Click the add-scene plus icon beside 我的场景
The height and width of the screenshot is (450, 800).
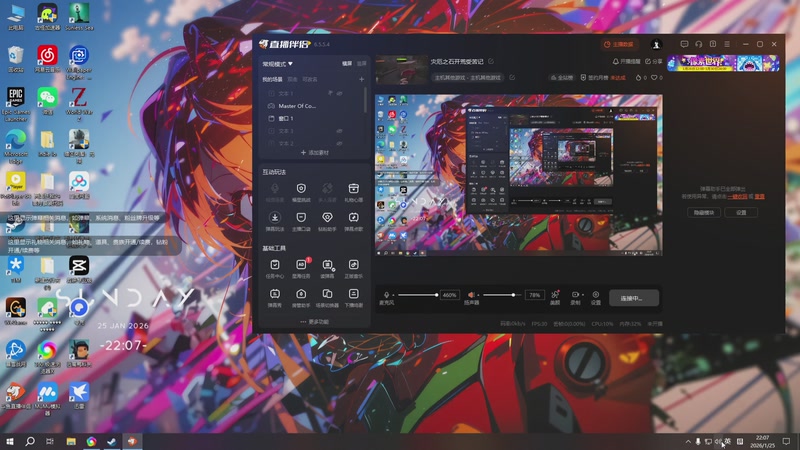tap(361, 80)
